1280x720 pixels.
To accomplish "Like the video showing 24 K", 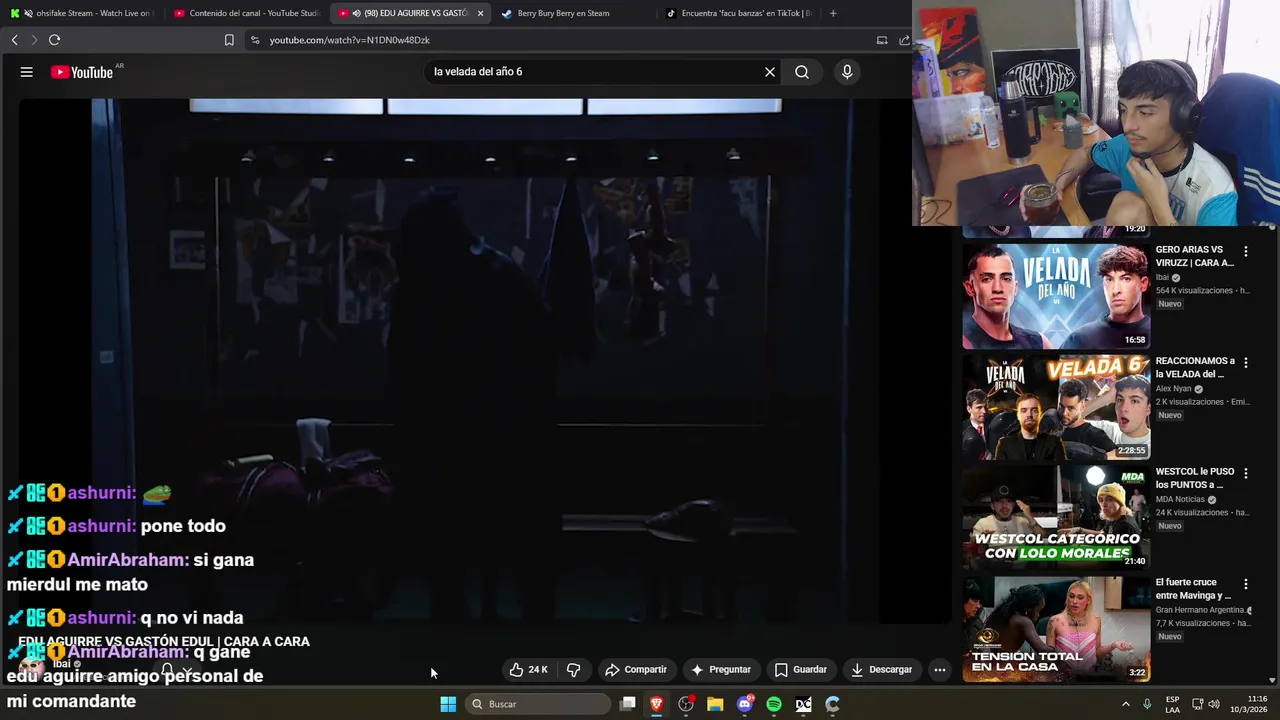I will click(x=529, y=670).
